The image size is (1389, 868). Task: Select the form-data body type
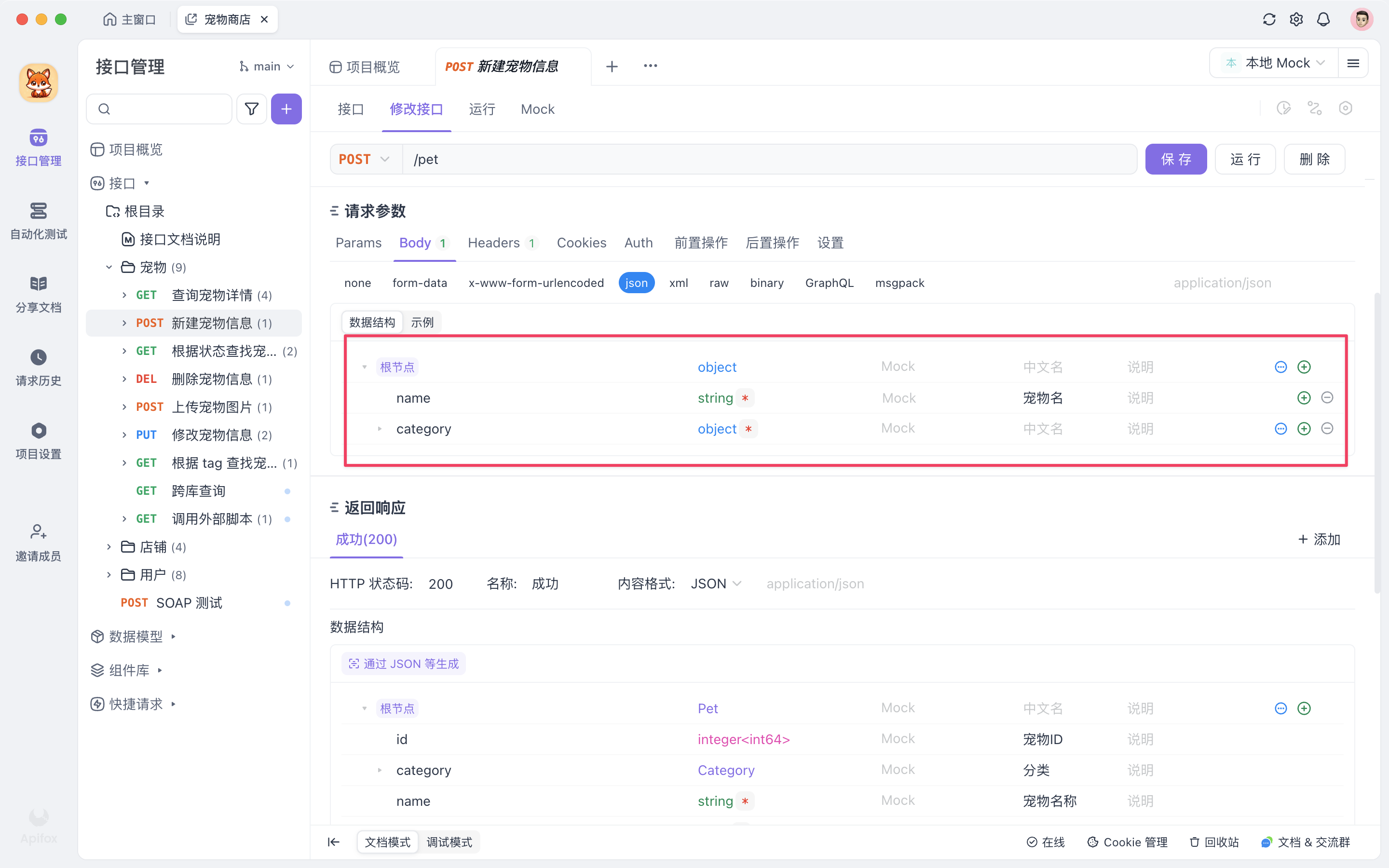(x=420, y=283)
